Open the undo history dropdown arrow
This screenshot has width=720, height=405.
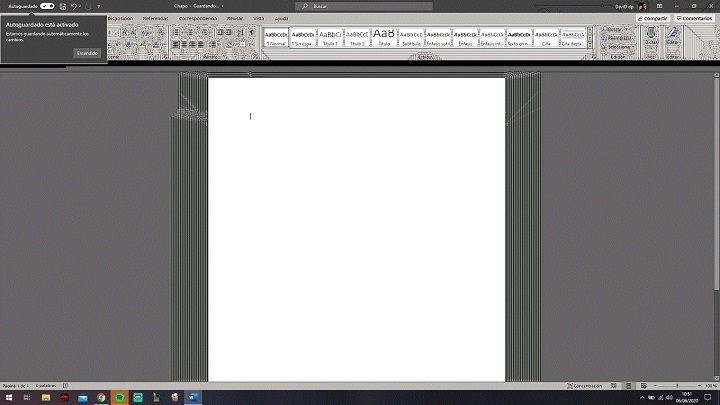[79, 6]
